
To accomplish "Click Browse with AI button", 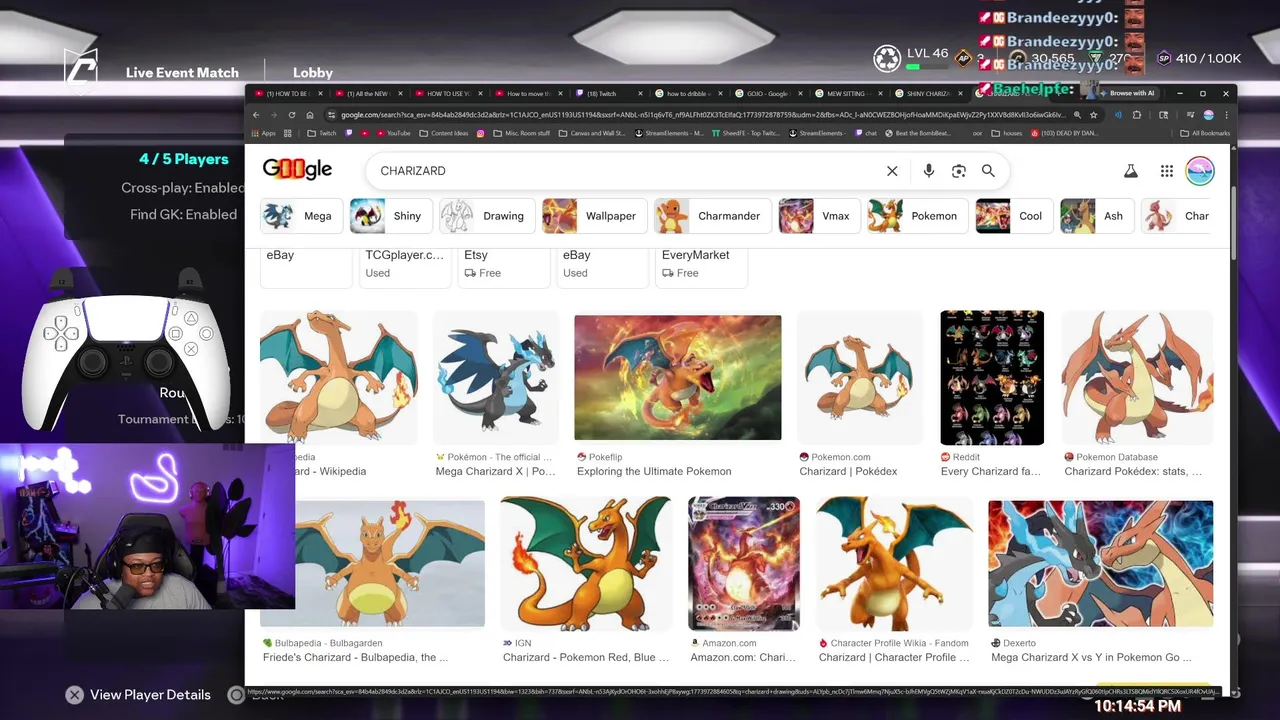I will point(1126,93).
